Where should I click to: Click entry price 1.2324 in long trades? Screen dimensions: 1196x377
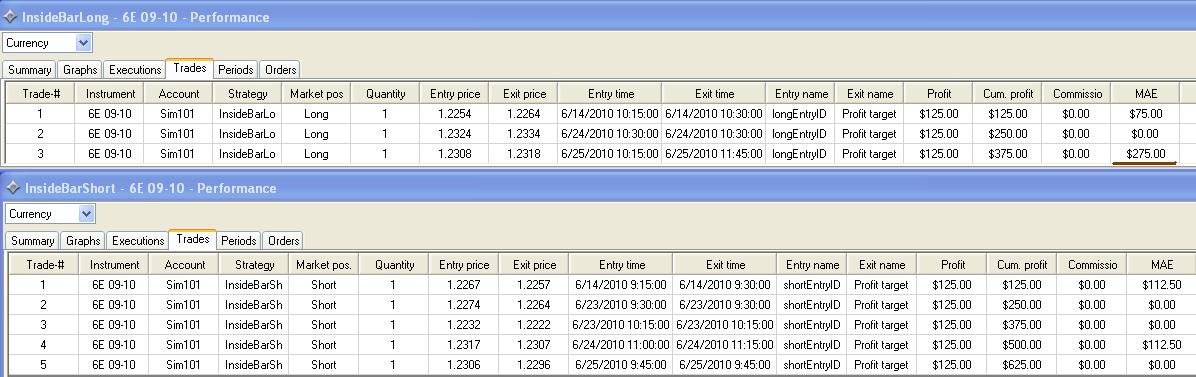(x=455, y=134)
